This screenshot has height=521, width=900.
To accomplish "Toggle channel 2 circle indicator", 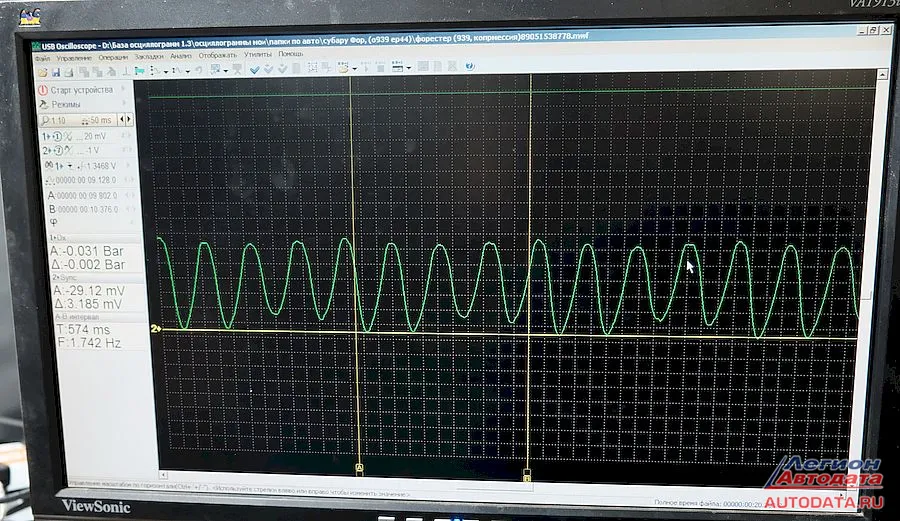I will pos(58,151).
